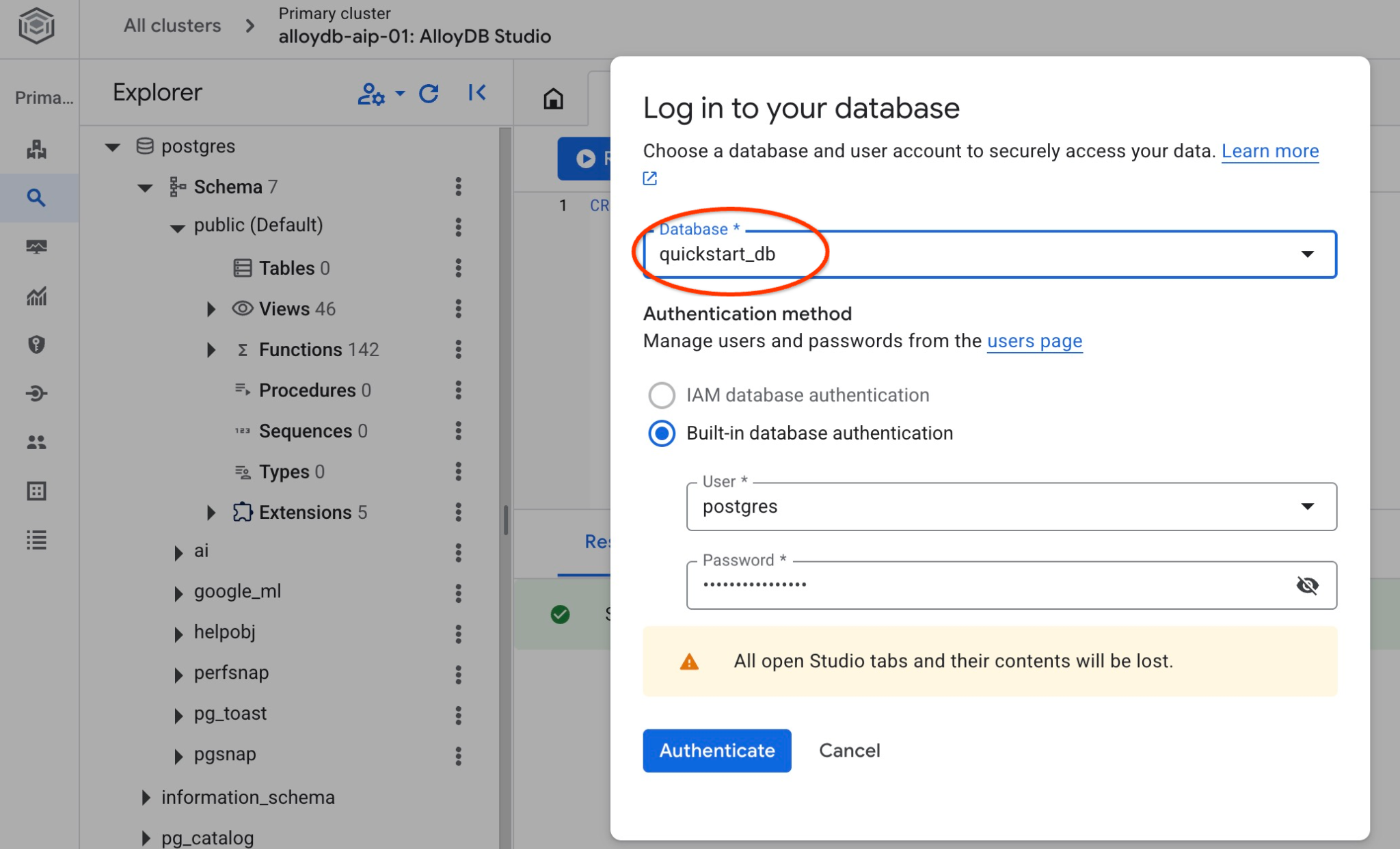Open the operations list sidebar icon
The image size is (1400, 849).
click(x=36, y=540)
